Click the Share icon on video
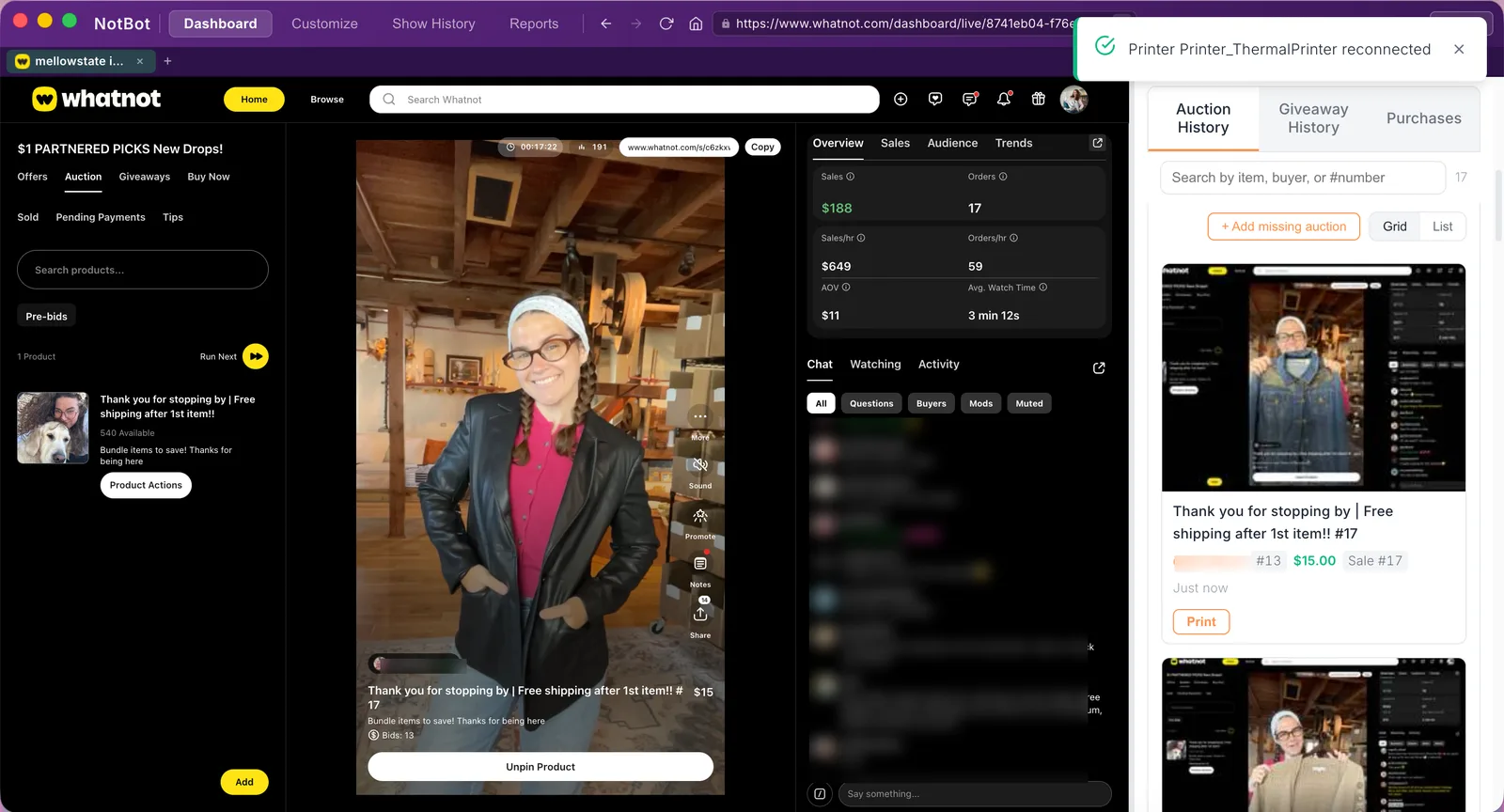The width and height of the screenshot is (1504, 812). [x=700, y=614]
